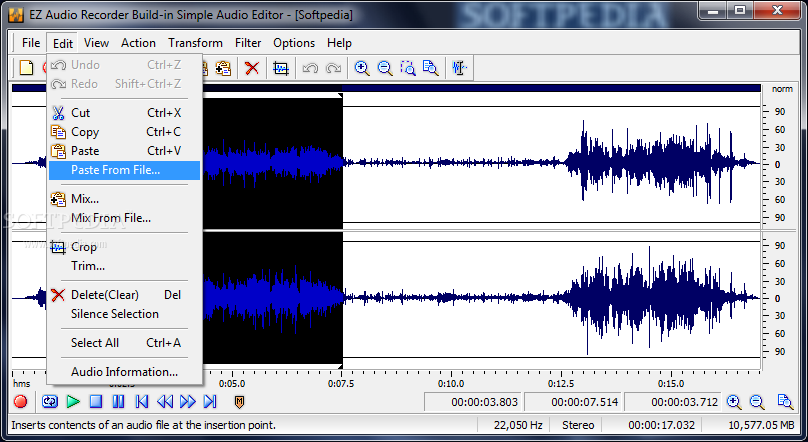Open the Help menu
The height and width of the screenshot is (442, 808).
[x=339, y=43]
